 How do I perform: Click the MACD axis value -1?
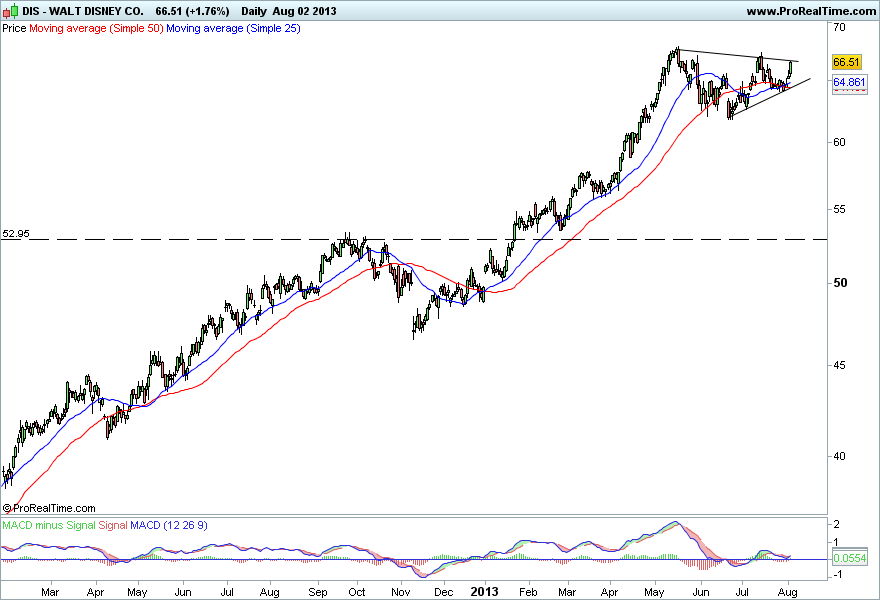tap(836, 574)
